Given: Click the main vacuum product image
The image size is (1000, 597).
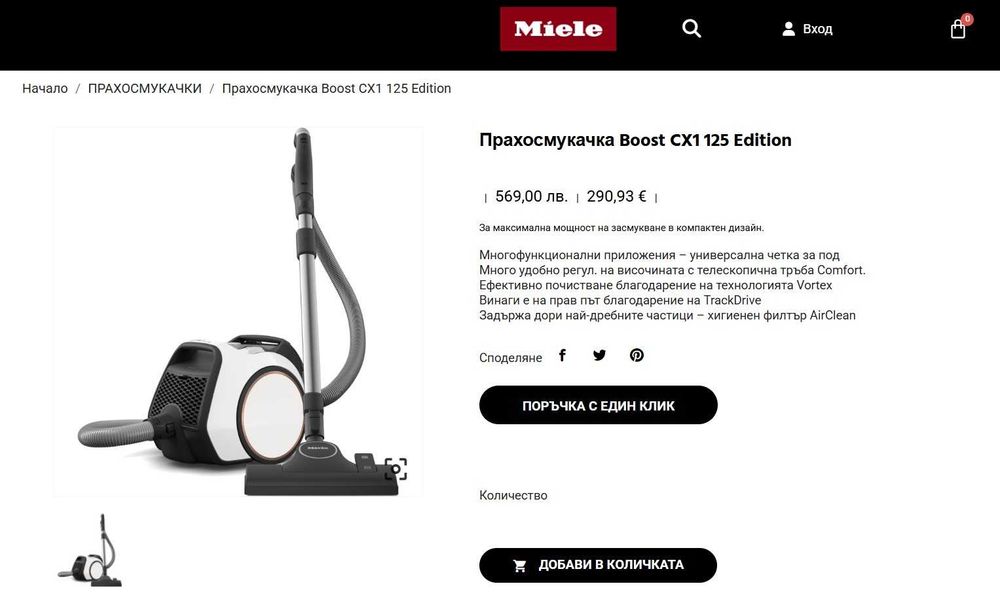Looking at the screenshot, I should tap(238, 312).
